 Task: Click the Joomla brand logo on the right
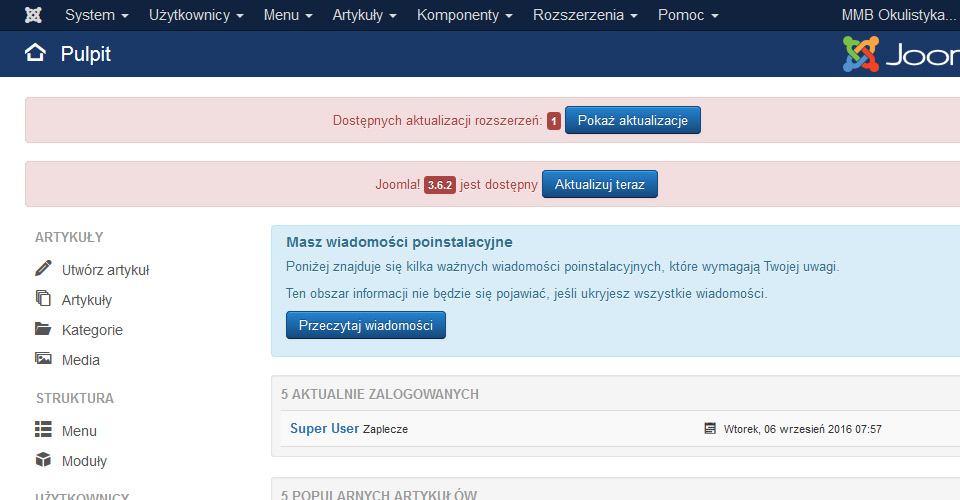(x=901, y=54)
